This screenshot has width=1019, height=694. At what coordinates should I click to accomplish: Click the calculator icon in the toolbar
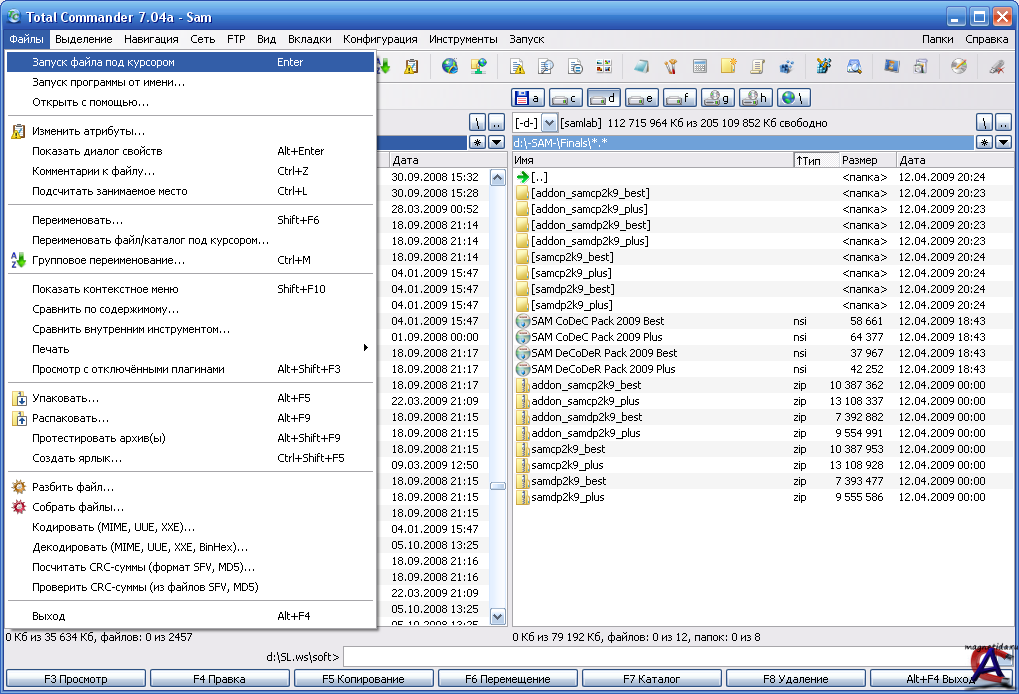700,67
